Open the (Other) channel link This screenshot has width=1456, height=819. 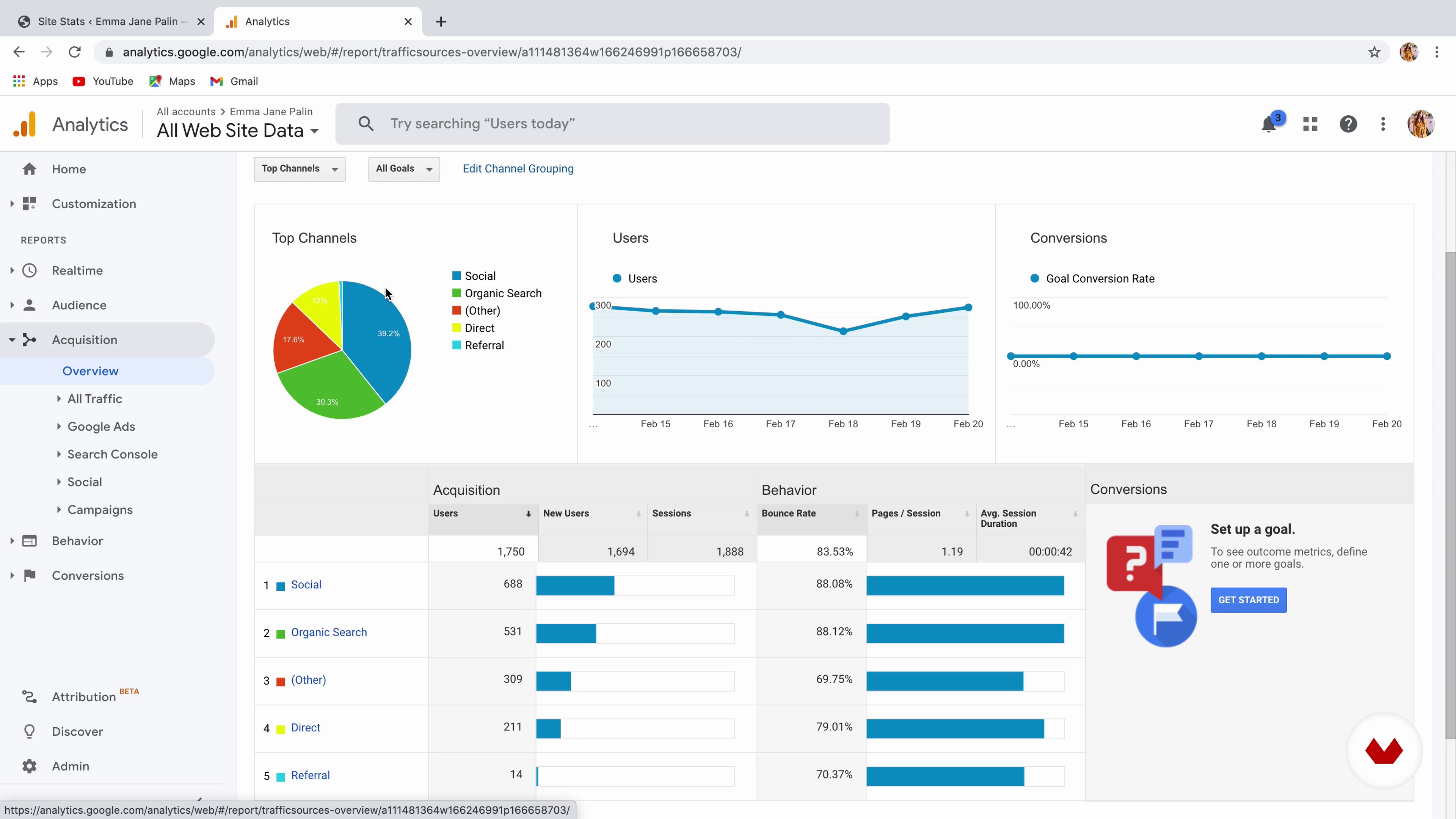(x=308, y=680)
